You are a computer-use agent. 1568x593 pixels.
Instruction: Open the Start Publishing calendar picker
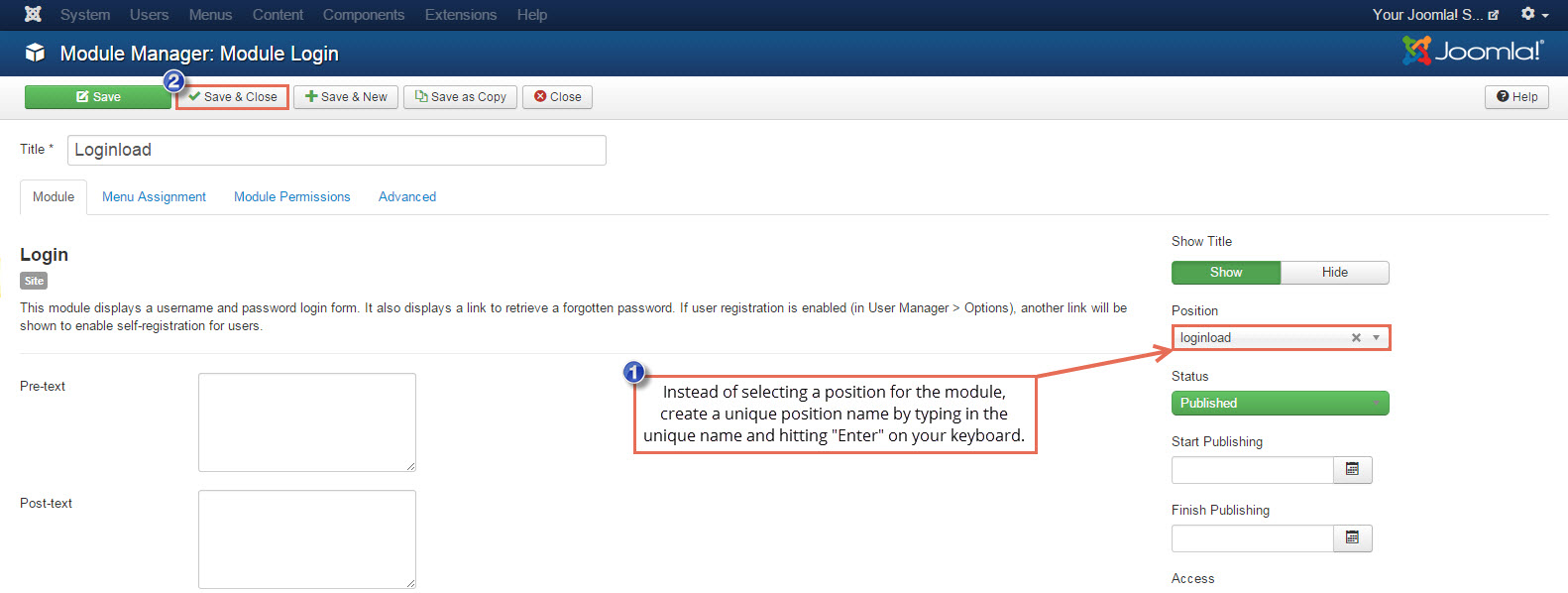point(1352,470)
